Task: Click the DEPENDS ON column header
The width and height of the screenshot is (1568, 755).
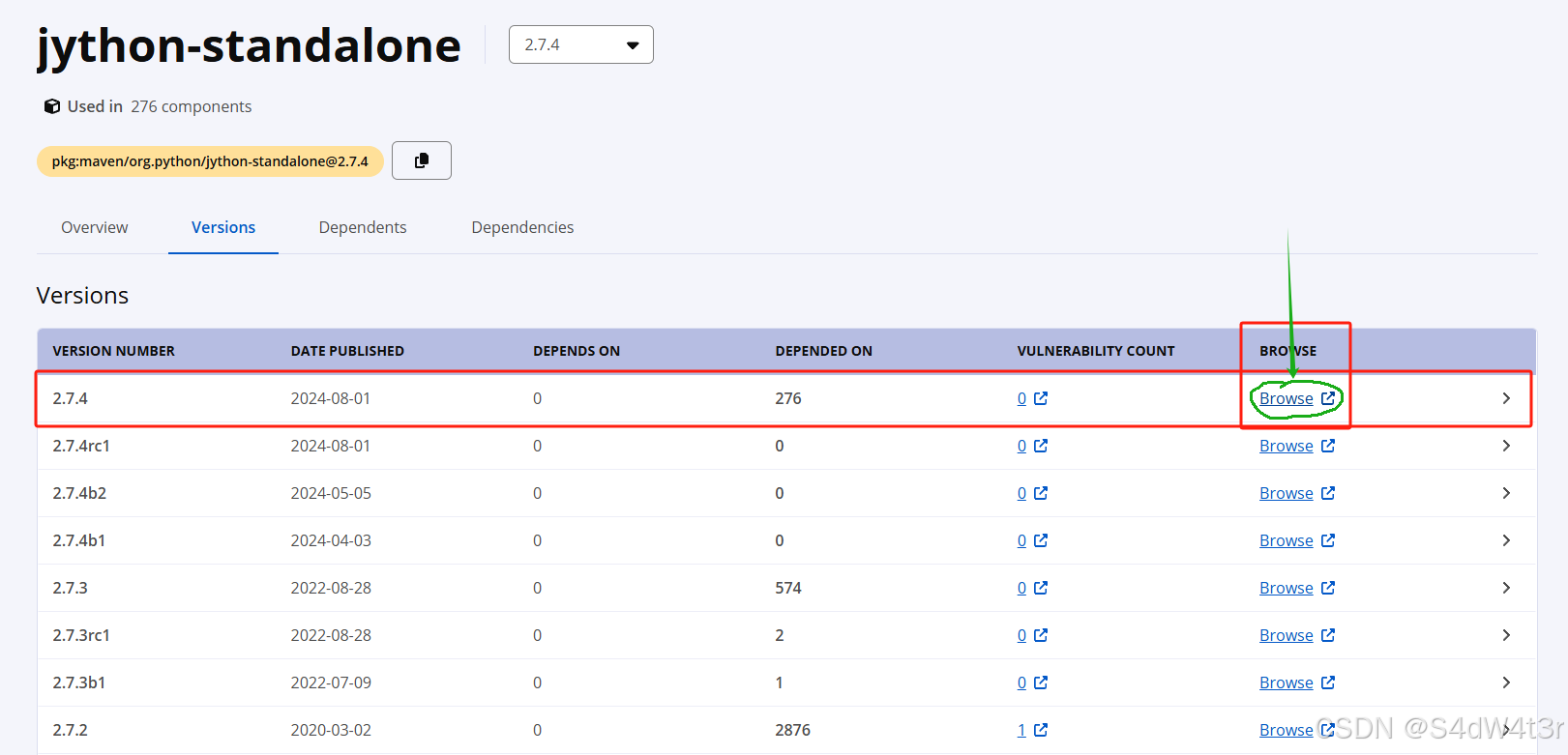Action: click(x=577, y=351)
